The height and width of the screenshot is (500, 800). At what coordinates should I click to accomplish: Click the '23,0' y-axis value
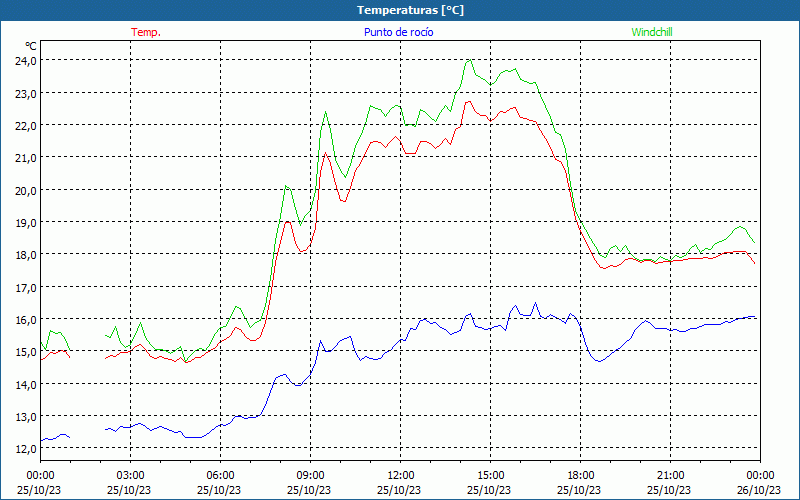pyautogui.click(x=26, y=93)
